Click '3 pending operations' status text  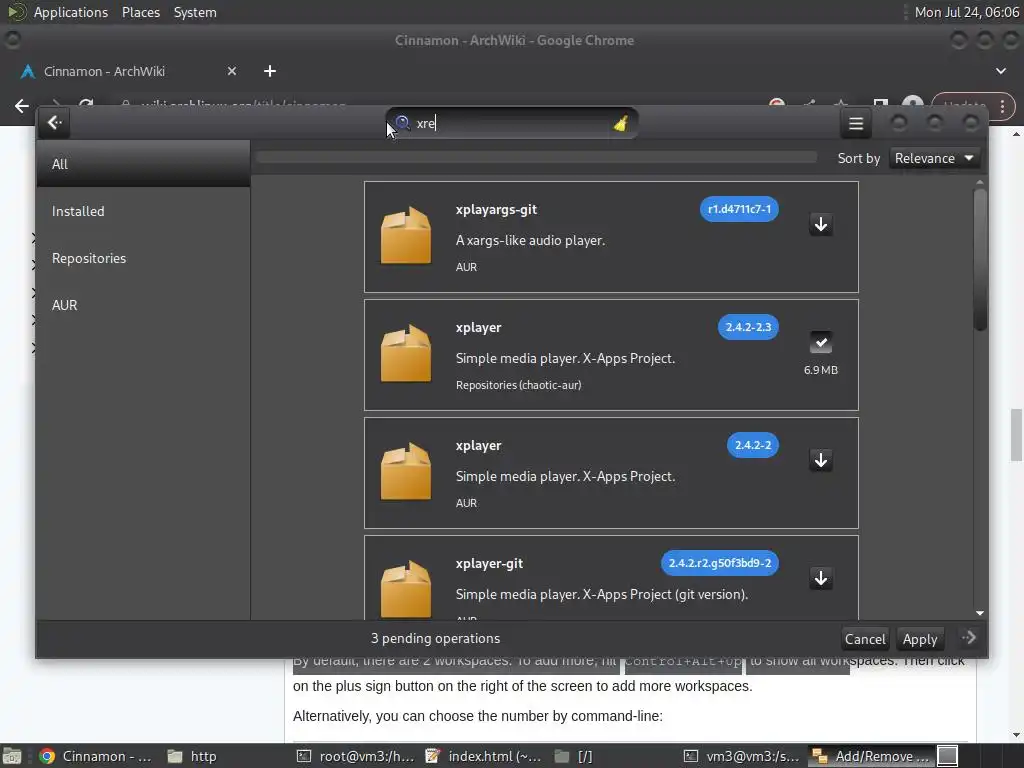click(436, 638)
